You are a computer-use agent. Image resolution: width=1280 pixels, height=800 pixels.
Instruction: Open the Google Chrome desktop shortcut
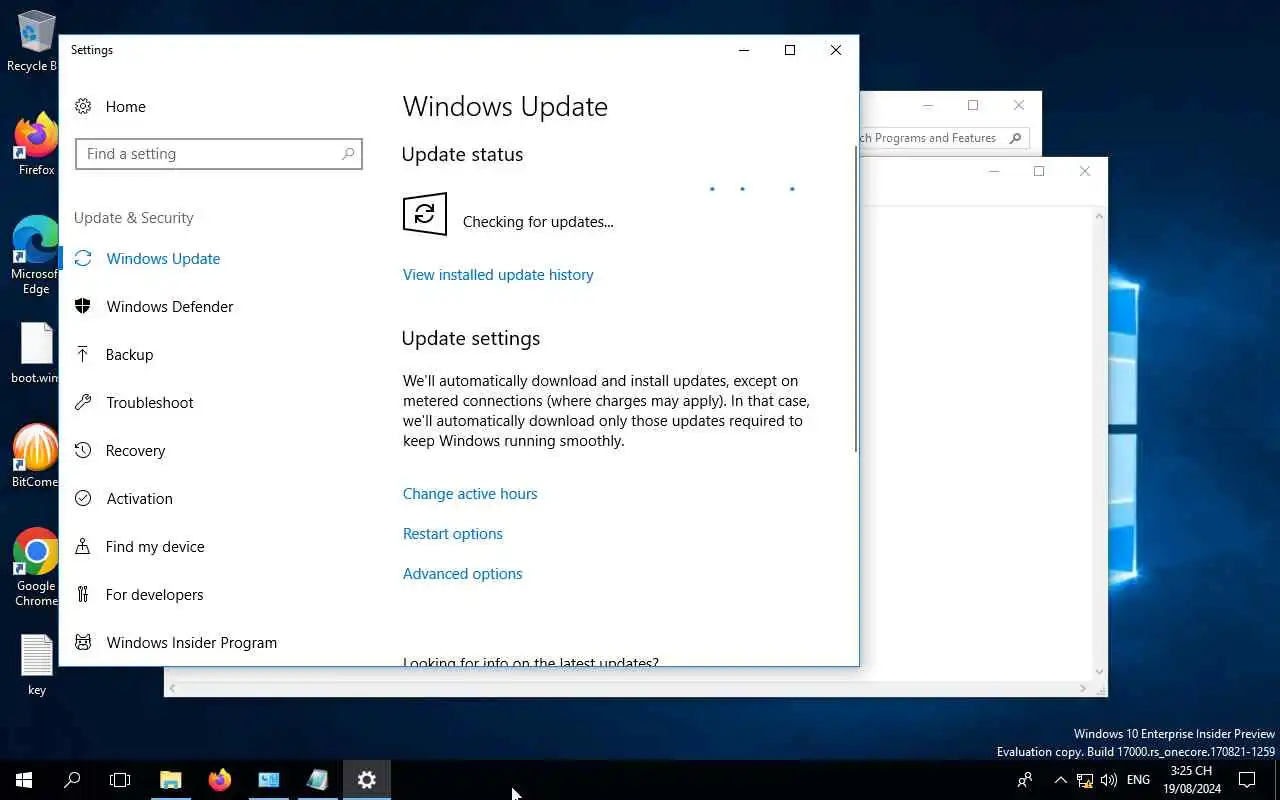tap(36, 568)
